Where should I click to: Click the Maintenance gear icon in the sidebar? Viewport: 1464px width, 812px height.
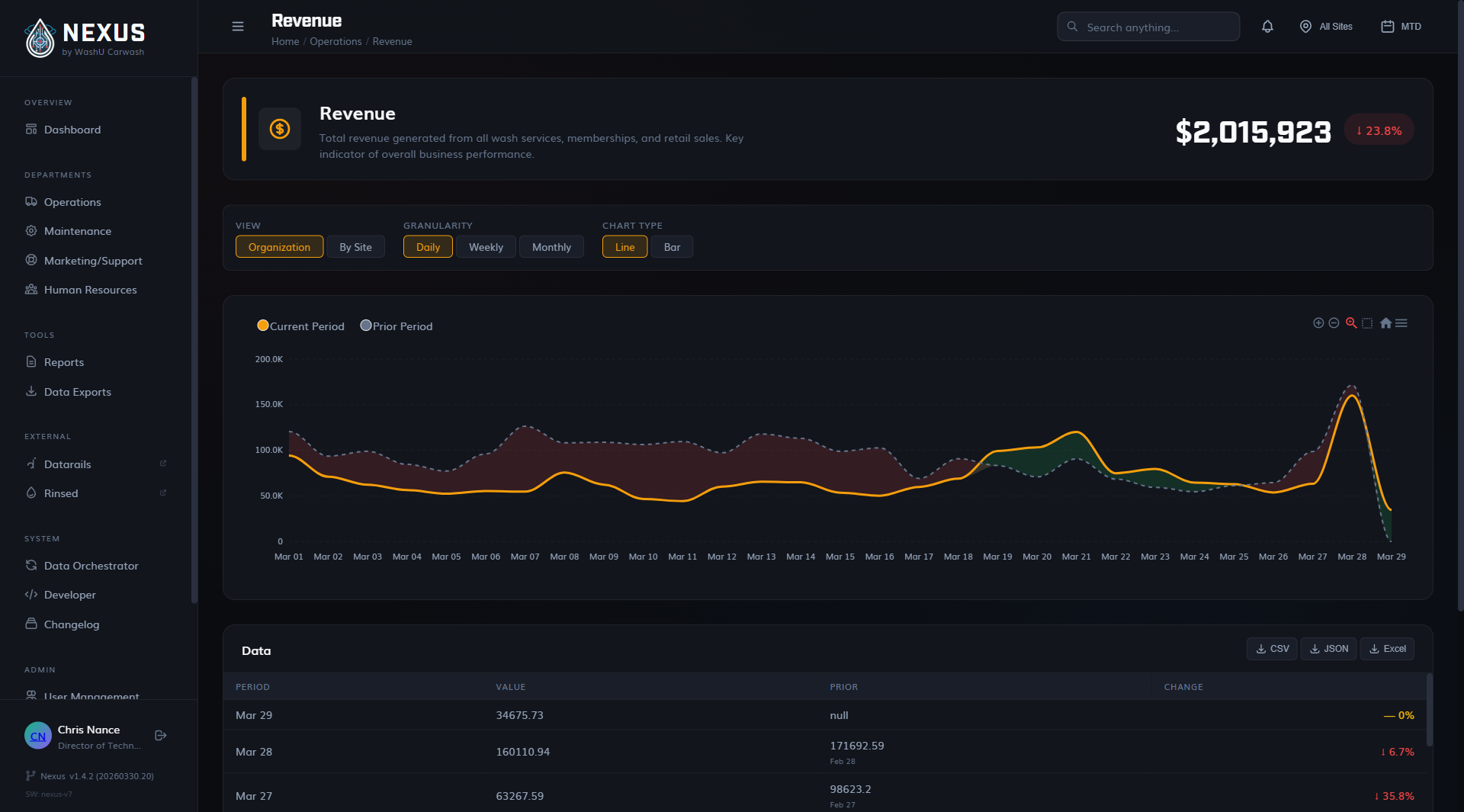31,231
